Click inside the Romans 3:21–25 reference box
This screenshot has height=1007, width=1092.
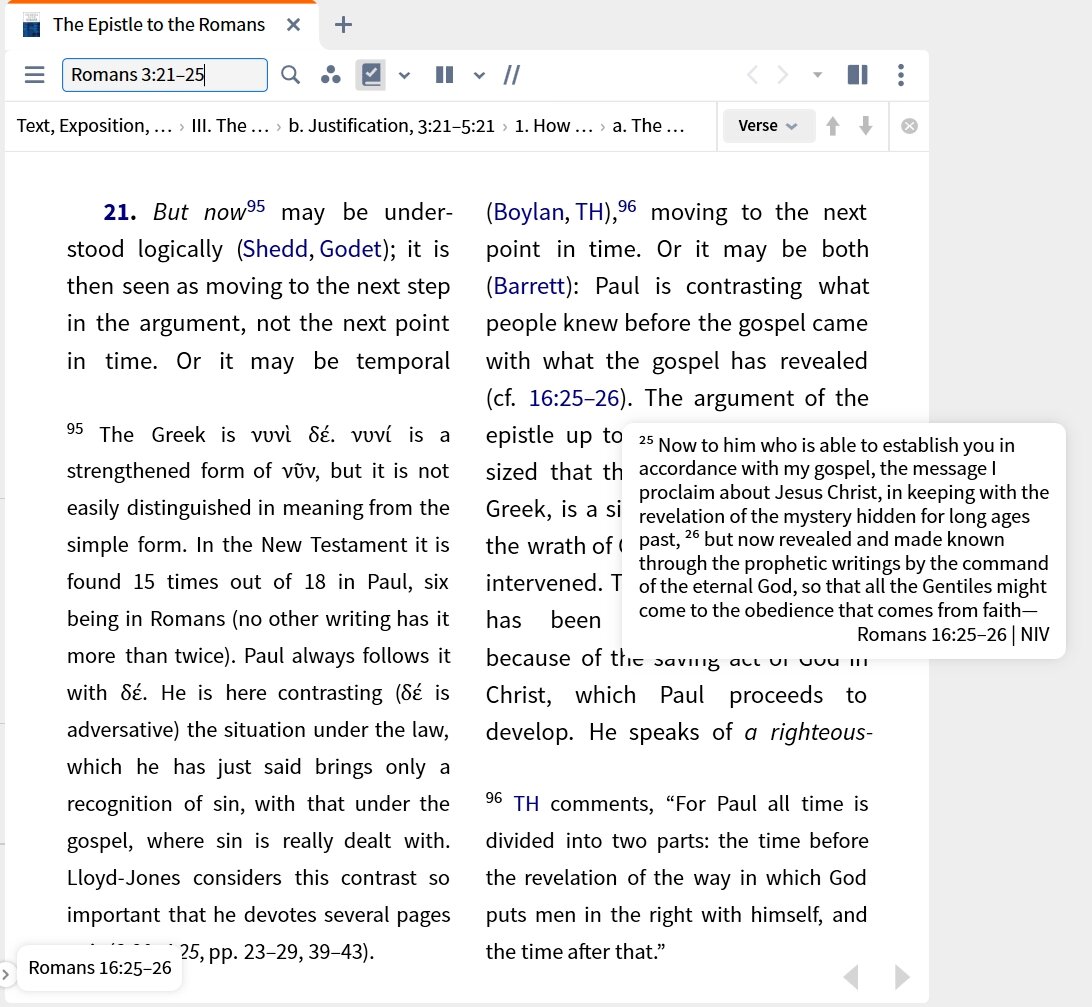click(x=164, y=75)
